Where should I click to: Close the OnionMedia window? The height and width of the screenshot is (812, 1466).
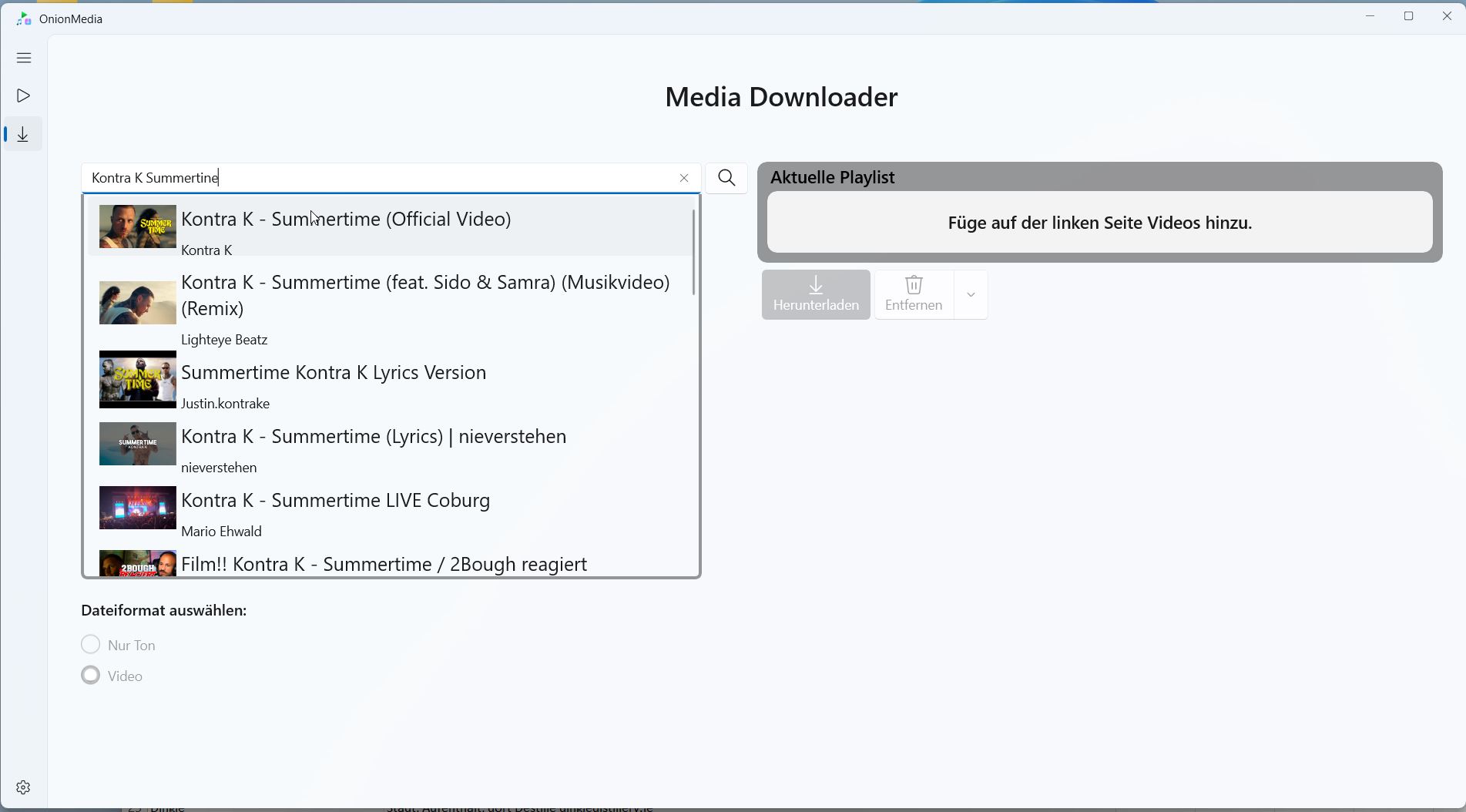(1447, 16)
